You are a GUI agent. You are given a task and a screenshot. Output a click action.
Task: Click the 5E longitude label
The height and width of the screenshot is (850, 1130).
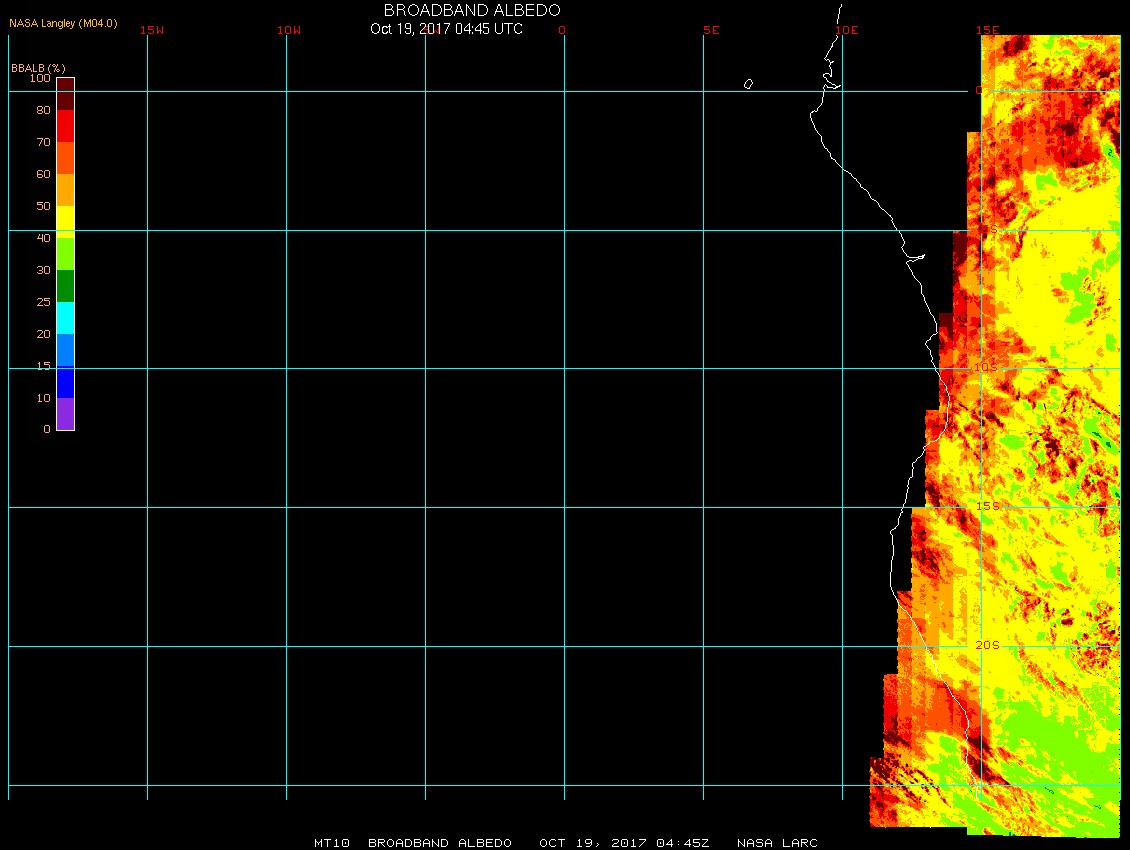pyautogui.click(x=711, y=30)
